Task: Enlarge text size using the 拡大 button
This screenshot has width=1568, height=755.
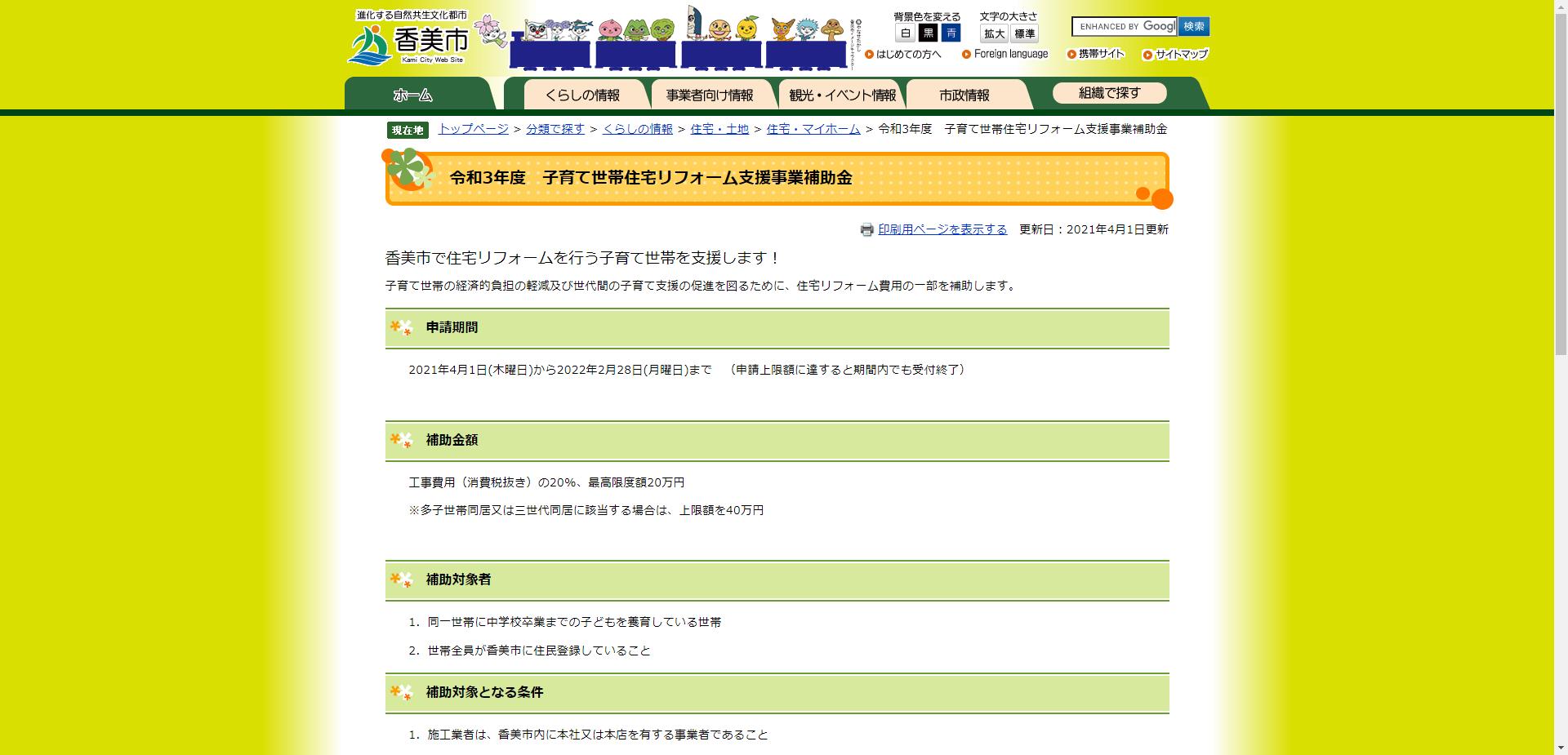Action: pos(993,34)
